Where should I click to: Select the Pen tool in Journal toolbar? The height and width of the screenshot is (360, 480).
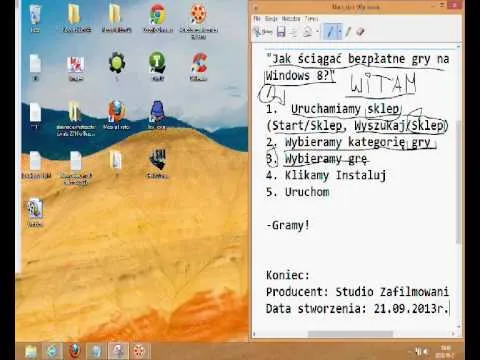pos(330,32)
